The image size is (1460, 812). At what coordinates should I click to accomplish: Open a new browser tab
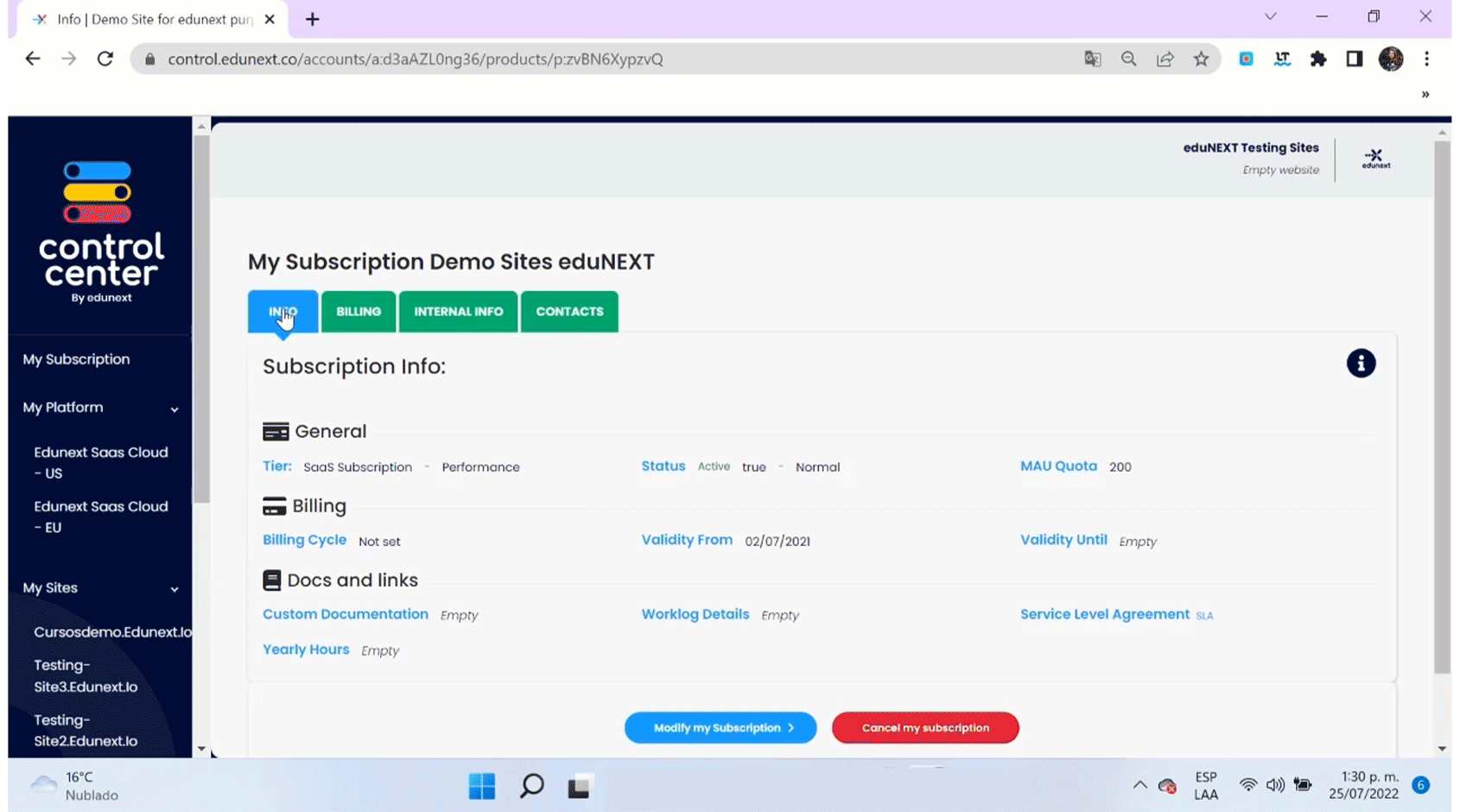coord(313,19)
